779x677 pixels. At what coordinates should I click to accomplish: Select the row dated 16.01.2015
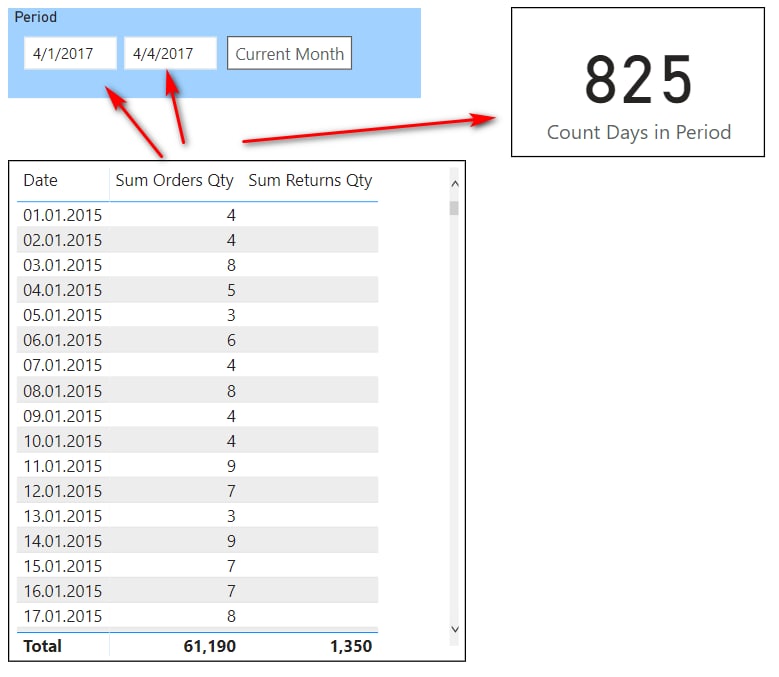[198, 591]
